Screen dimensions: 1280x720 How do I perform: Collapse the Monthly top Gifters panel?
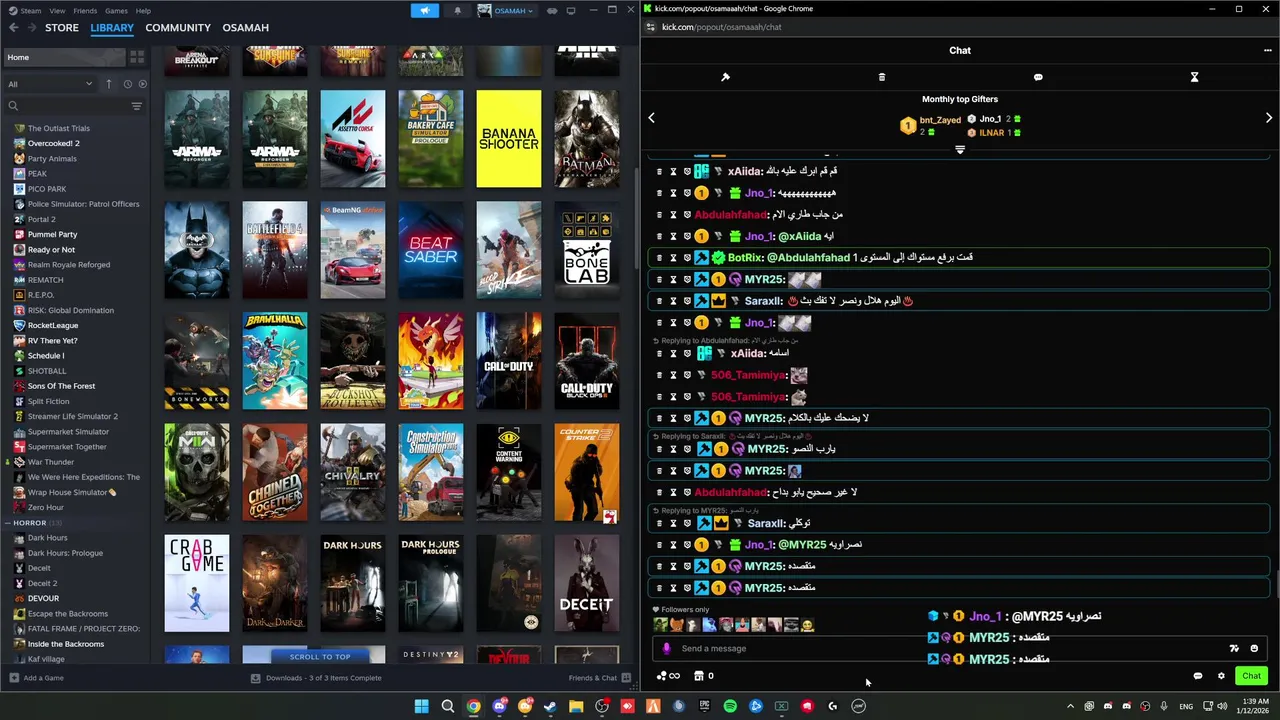pyautogui.click(x=960, y=150)
